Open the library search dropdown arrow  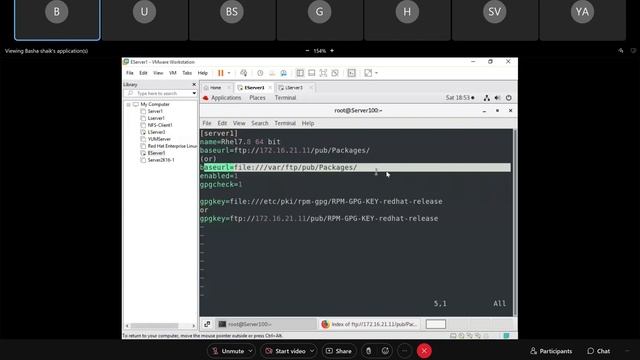point(194,93)
